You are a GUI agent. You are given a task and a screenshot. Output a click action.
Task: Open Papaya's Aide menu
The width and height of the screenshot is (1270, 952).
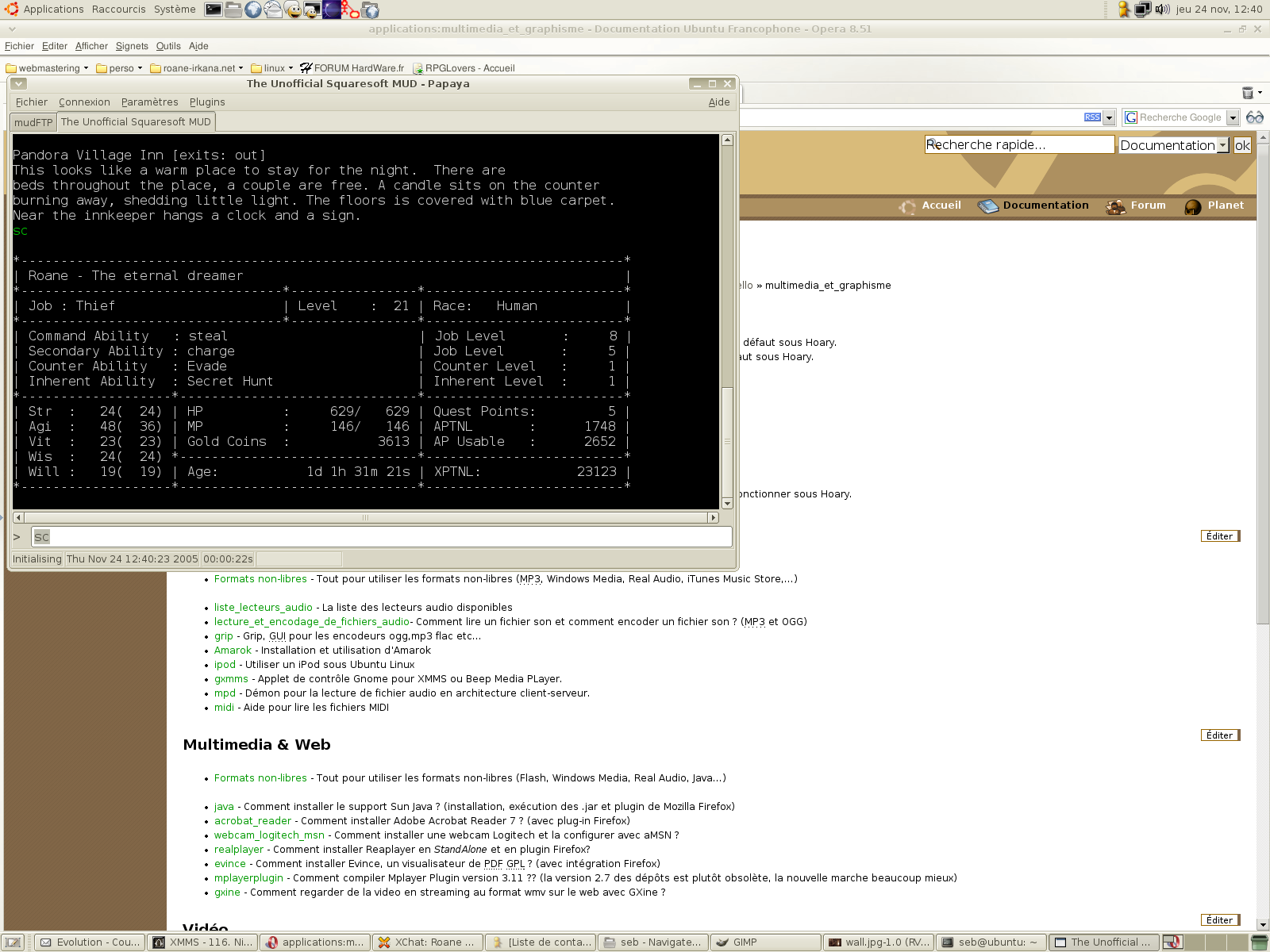point(719,102)
